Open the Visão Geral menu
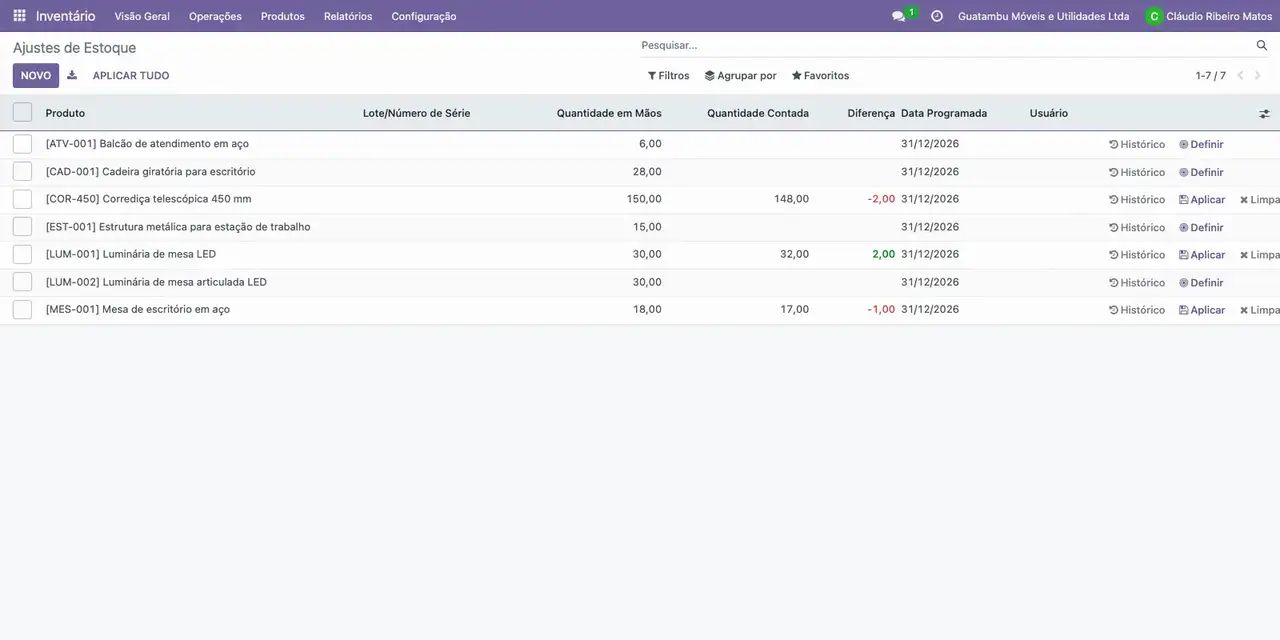Screen dimensions: 1280x640 click(x=142, y=16)
